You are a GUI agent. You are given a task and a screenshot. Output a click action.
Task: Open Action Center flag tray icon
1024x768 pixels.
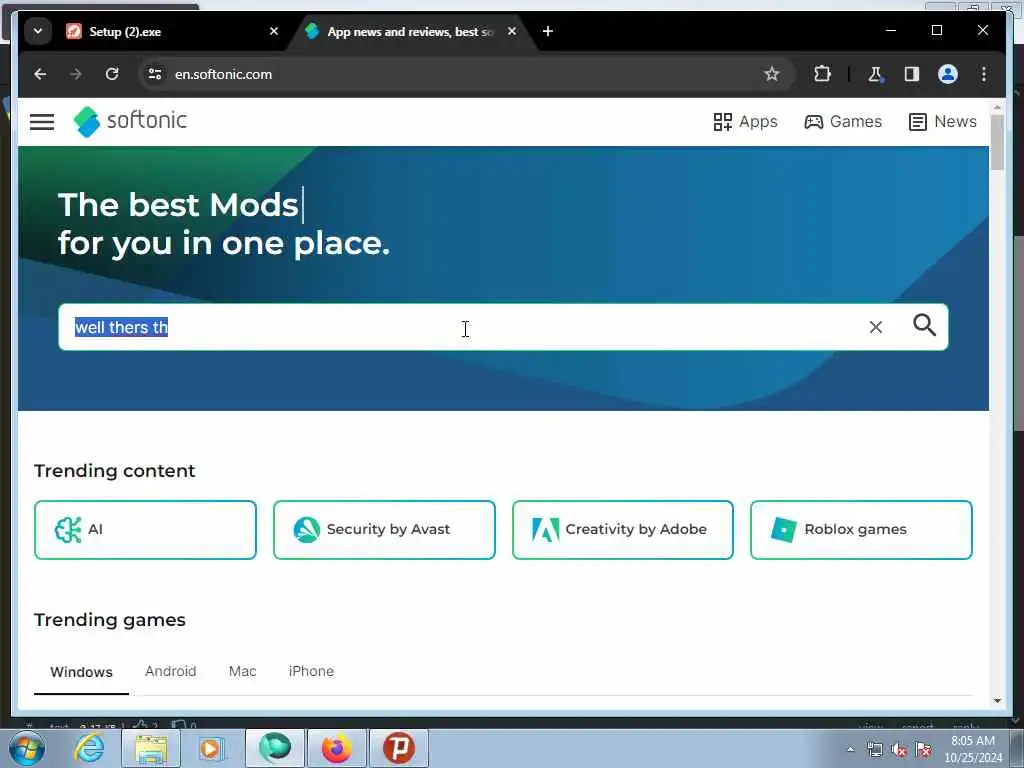tap(923, 750)
